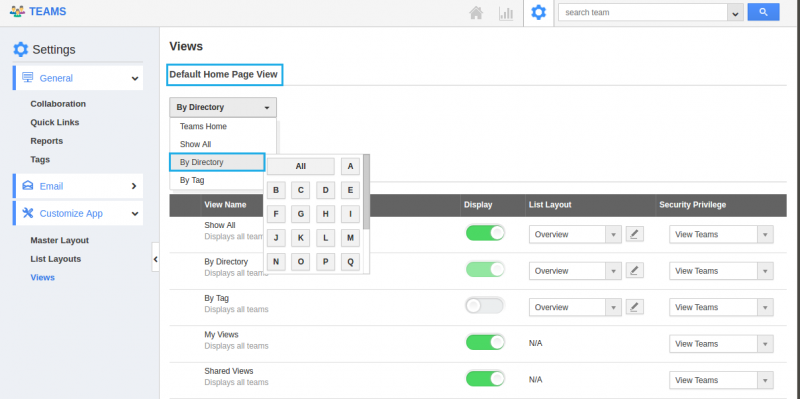Image resolution: width=800 pixels, height=399 pixels.
Task: Open the Teams home icon
Action: click(476, 13)
